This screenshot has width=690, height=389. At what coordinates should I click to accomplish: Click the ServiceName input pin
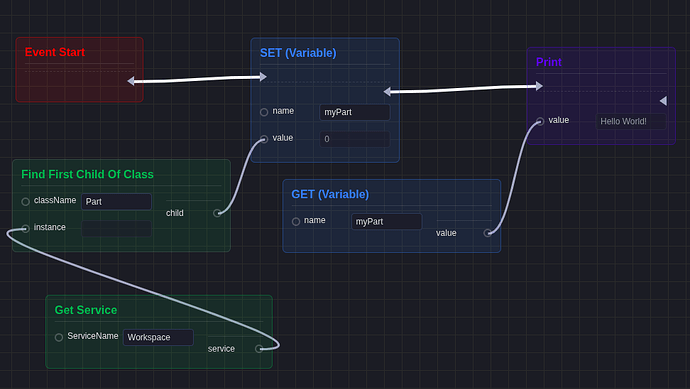pos(59,337)
